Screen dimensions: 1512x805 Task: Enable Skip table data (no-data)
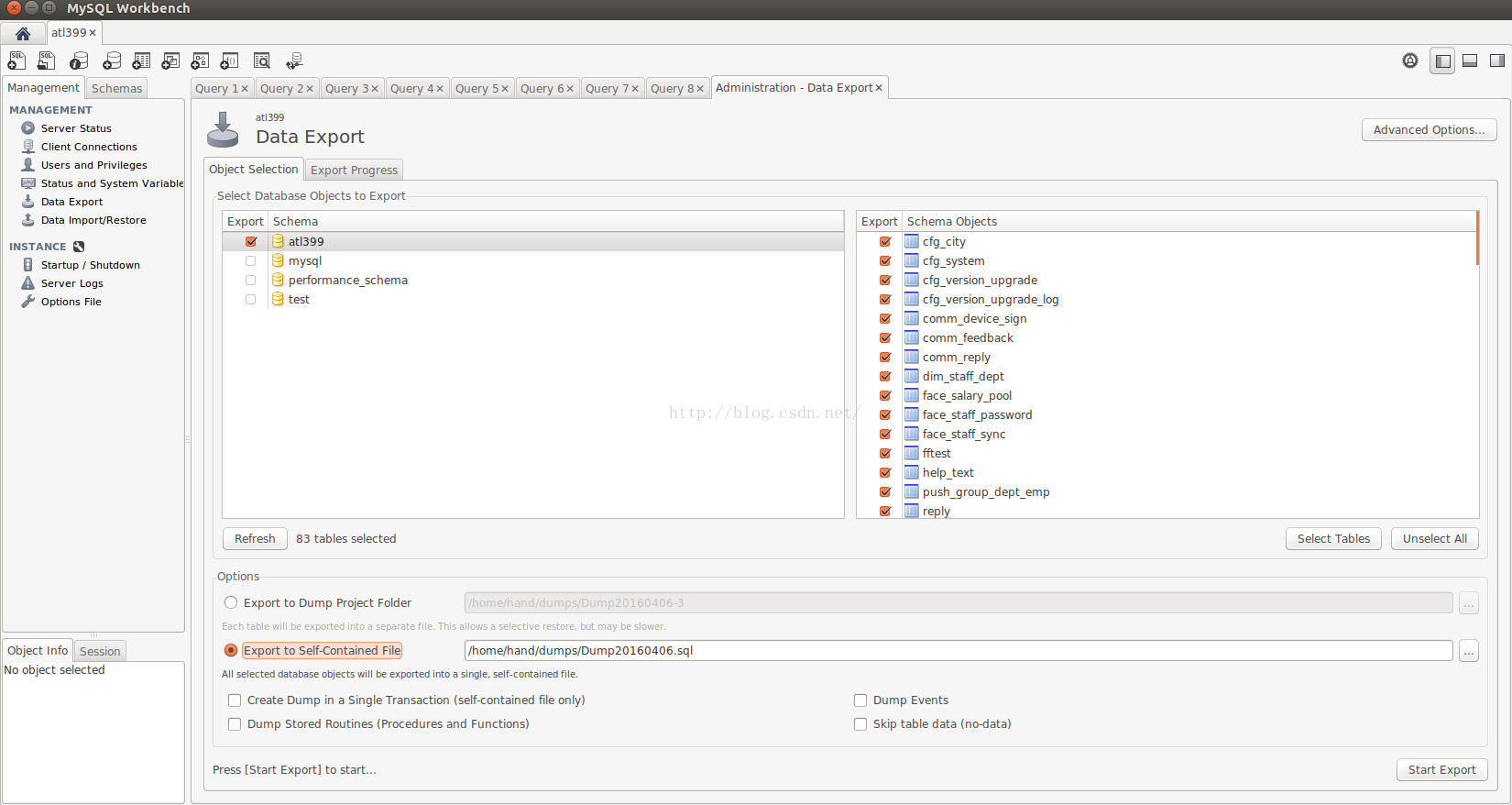(860, 724)
